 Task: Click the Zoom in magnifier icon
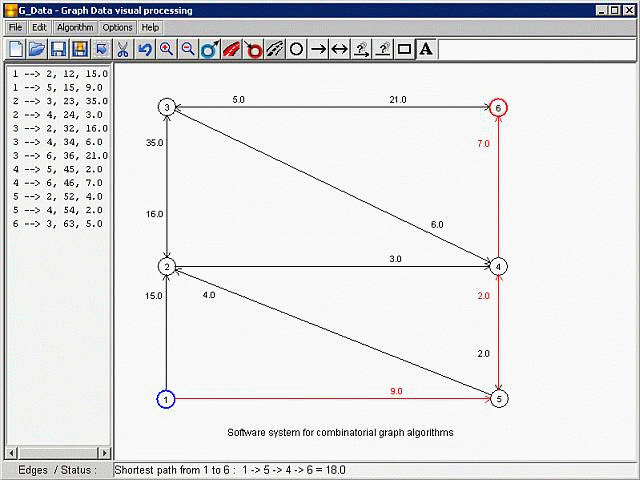tap(166, 49)
